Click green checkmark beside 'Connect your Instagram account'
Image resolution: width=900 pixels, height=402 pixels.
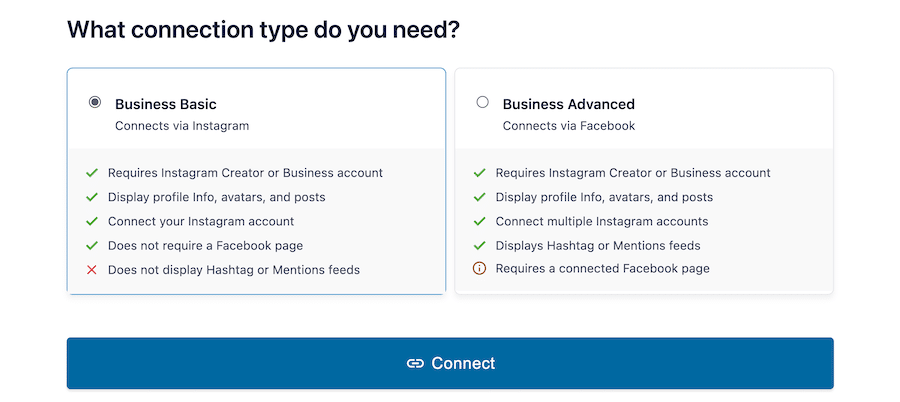92,221
